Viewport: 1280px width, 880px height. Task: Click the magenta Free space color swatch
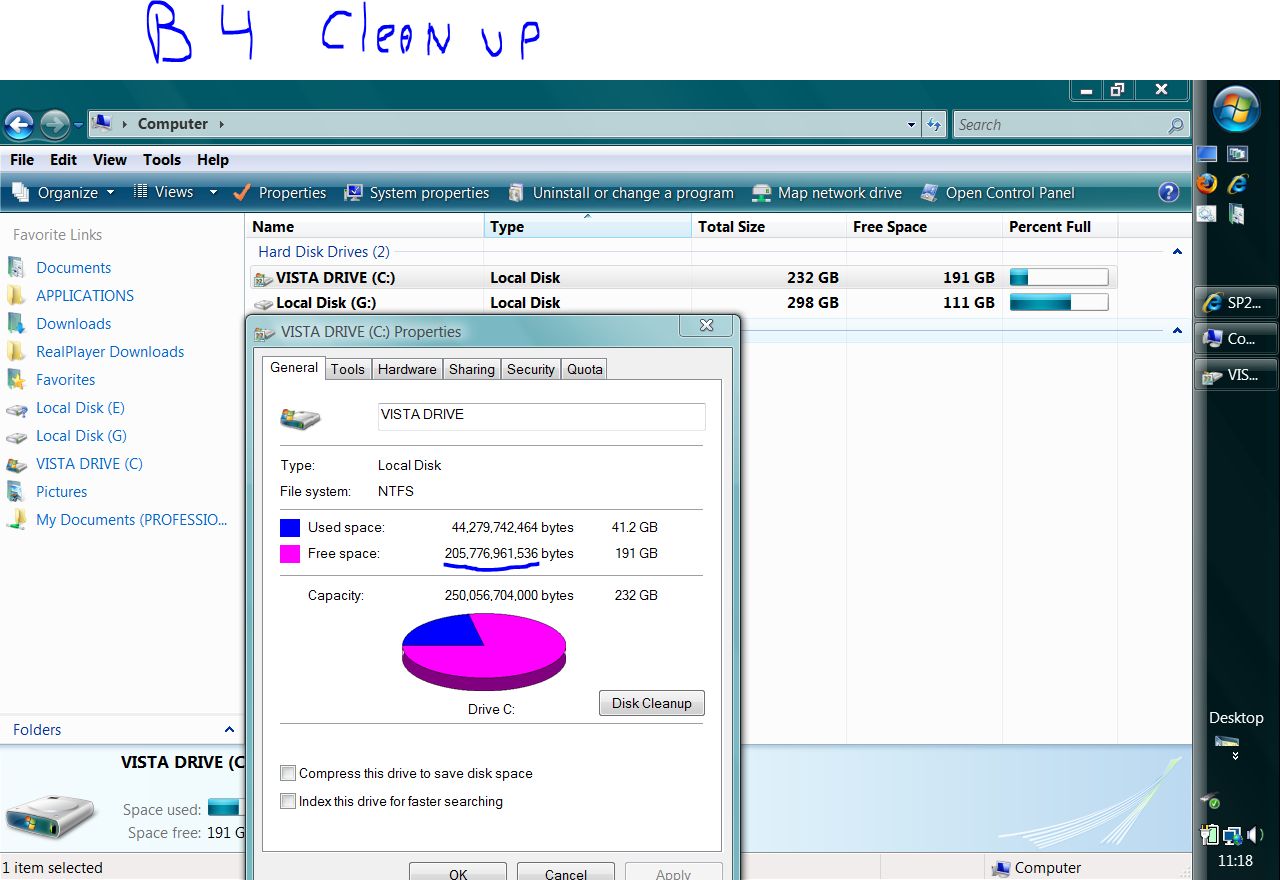pyautogui.click(x=290, y=554)
